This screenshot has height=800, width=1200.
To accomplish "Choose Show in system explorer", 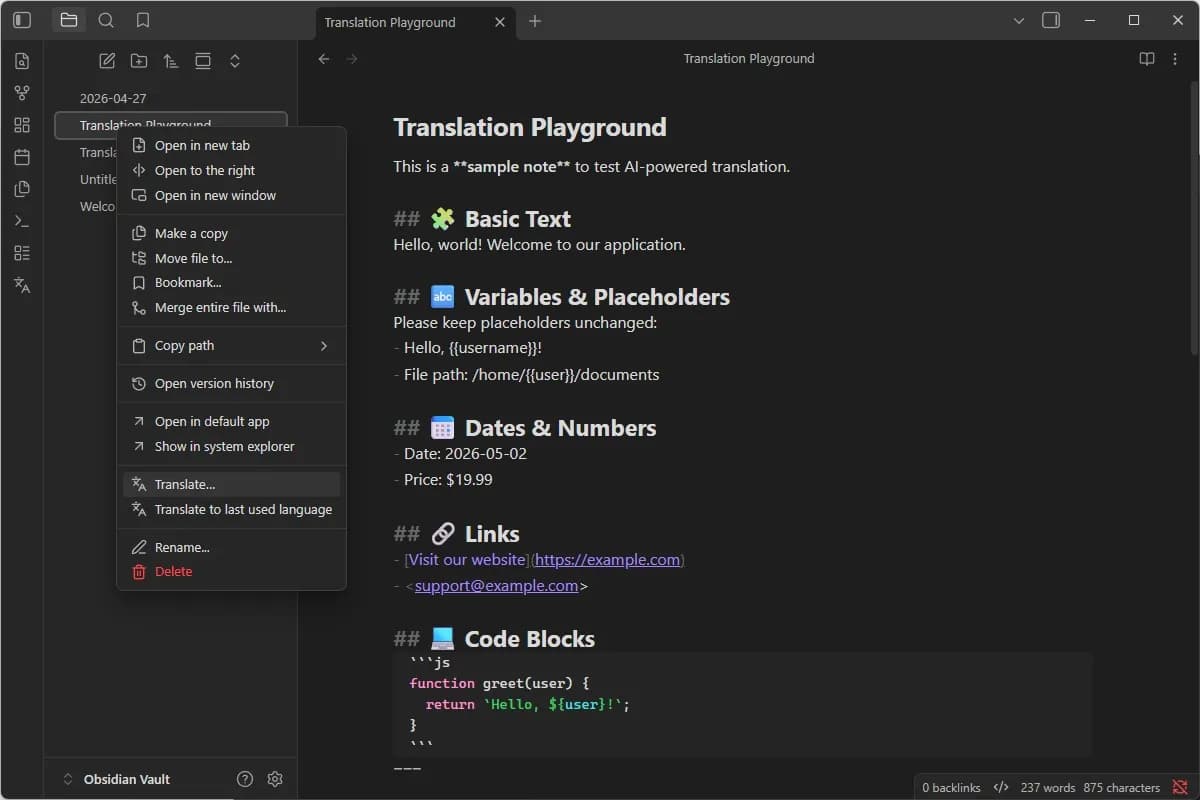I will [231, 447].
